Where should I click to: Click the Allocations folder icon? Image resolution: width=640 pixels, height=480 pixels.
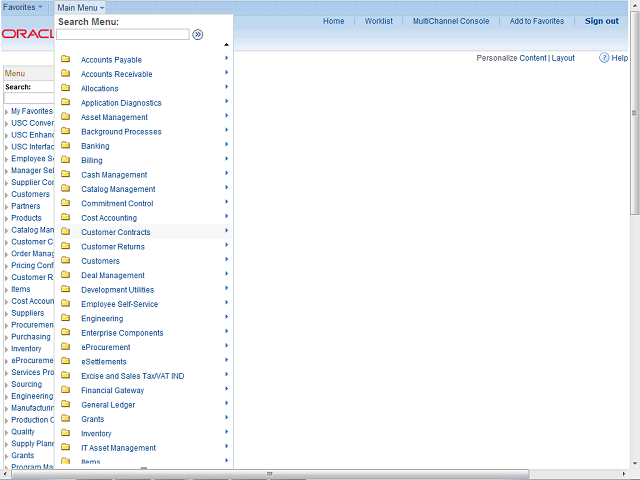(x=65, y=88)
